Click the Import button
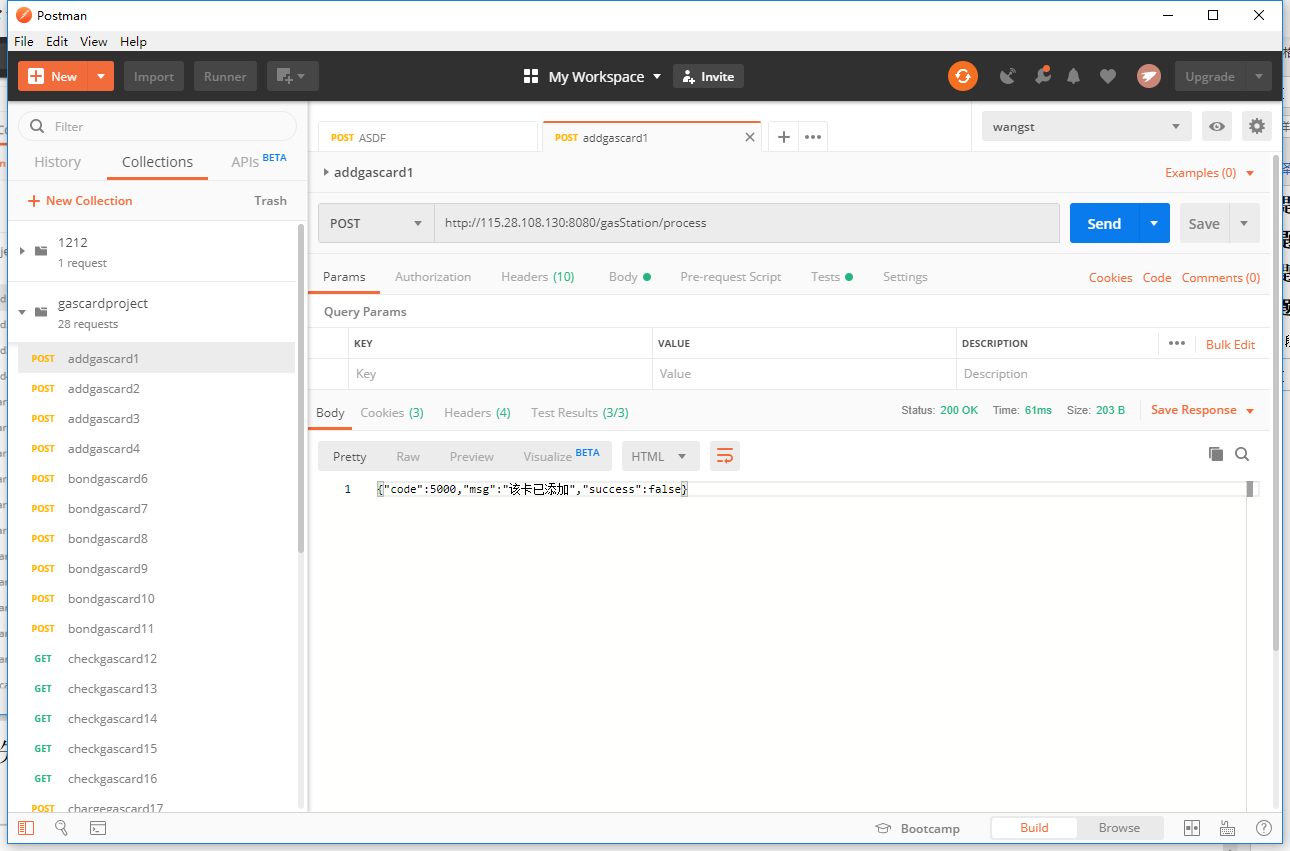Viewport: 1290px width, 851px height. [x=154, y=76]
